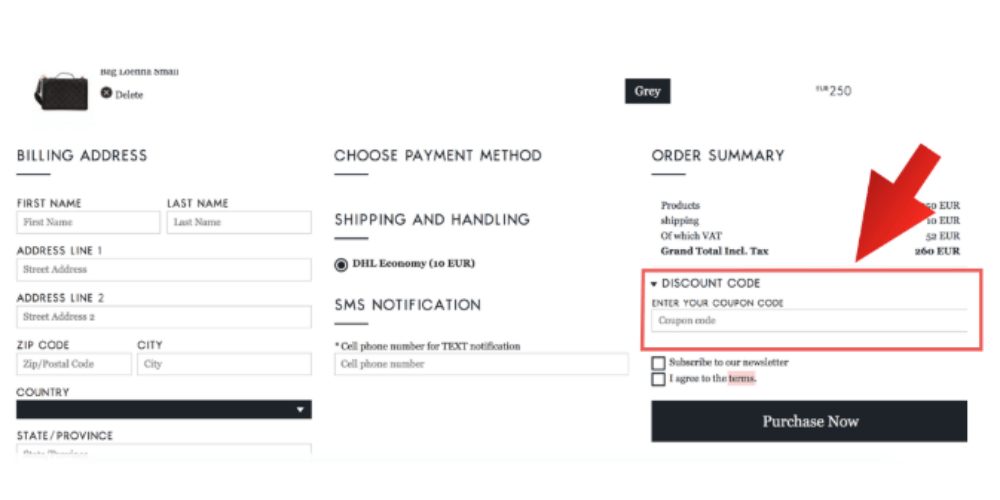1000x500 pixels.
Task: Click the Street Address line 1 field
Action: tap(164, 270)
